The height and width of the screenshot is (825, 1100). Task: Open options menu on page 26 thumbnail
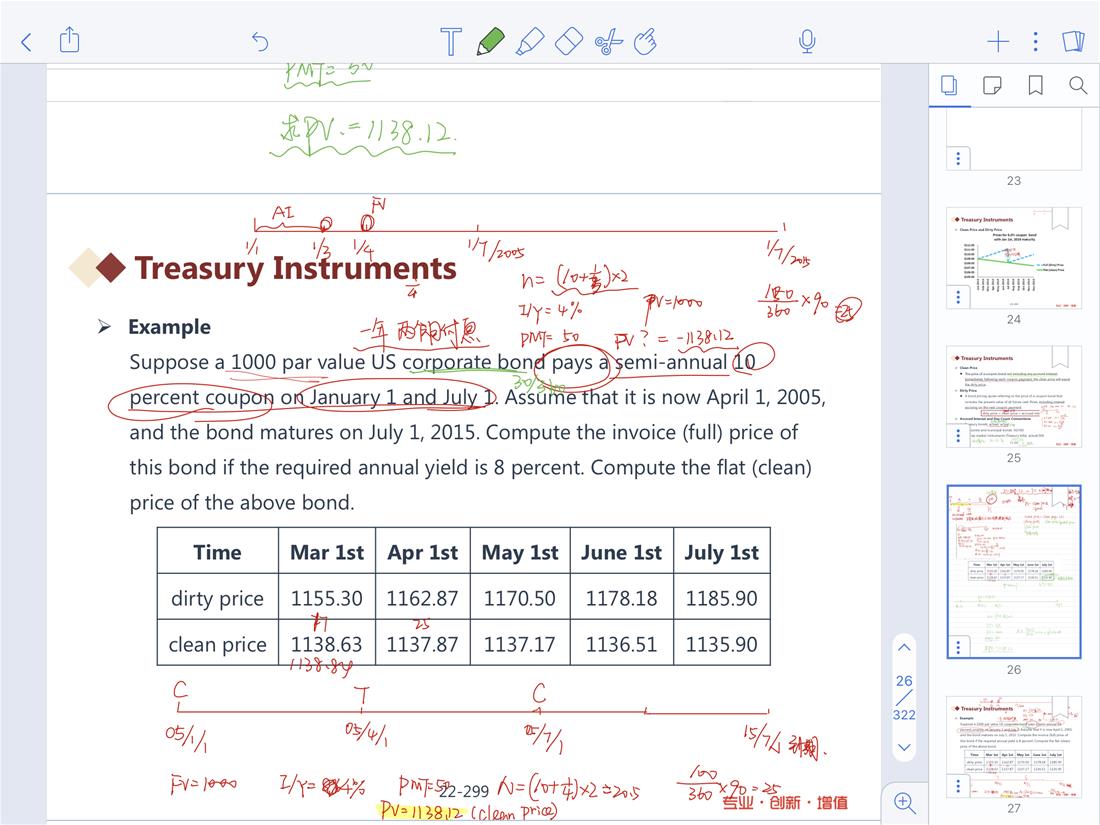(959, 646)
